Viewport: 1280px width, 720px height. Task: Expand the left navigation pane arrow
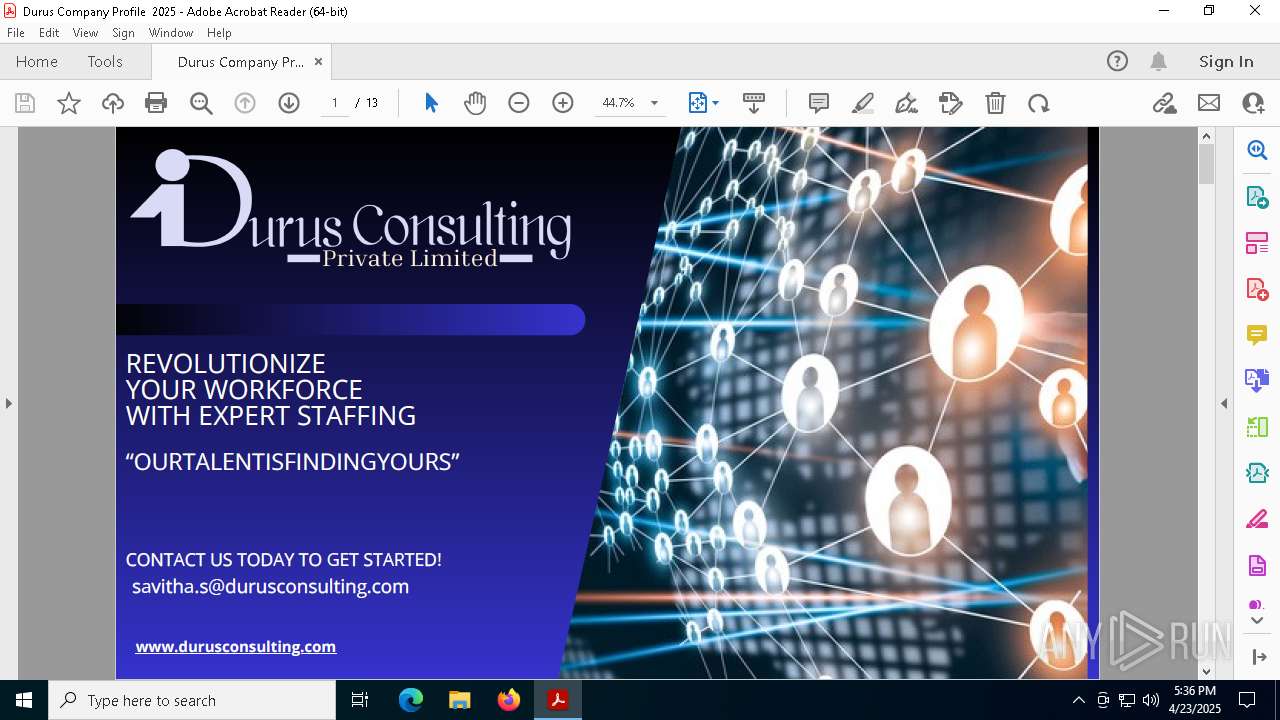click(8, 404)
